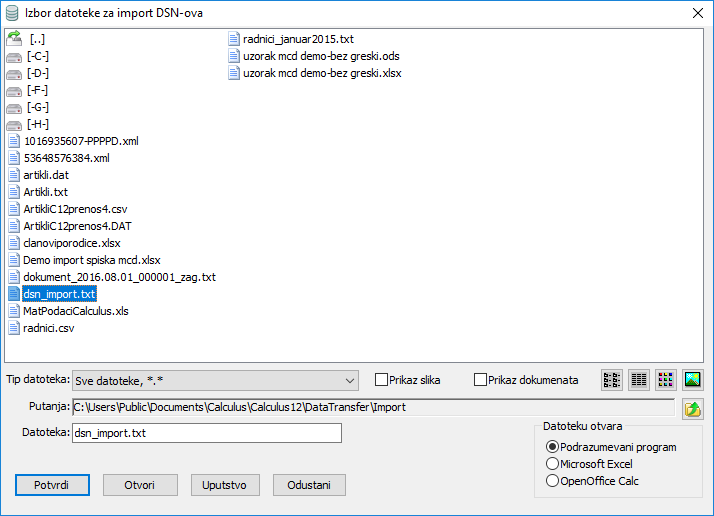Select the [-C-] drive entry
Viewport: 714px width, 516px height.
pos(38,56)
